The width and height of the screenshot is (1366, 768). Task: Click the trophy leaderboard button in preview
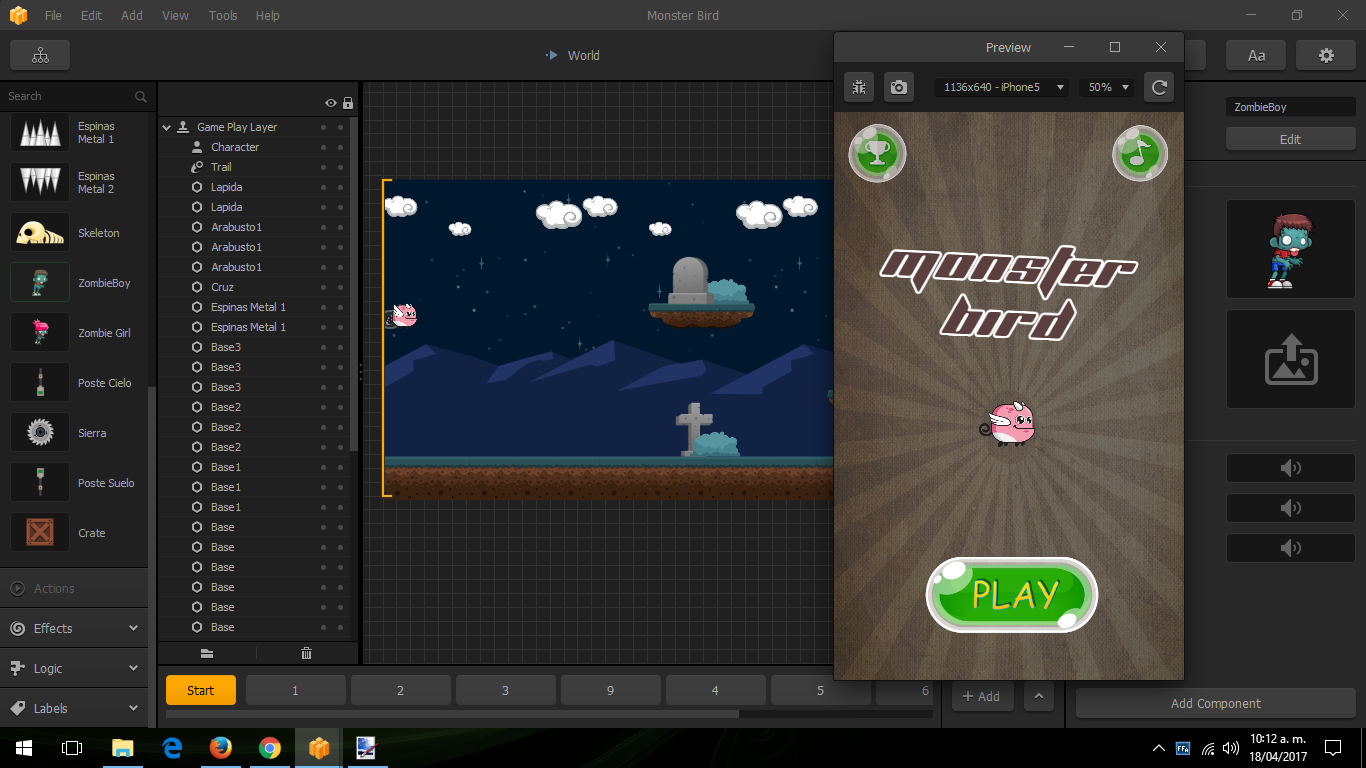tap(877, 153)
